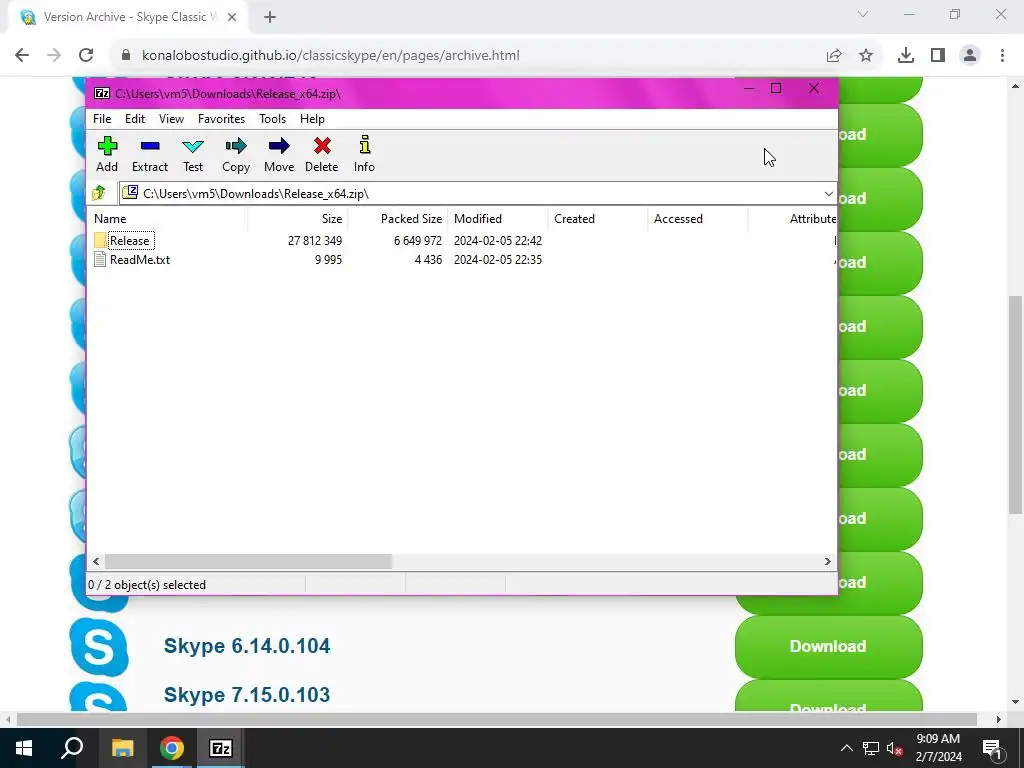Open File Explorer from taskbar
Viewport: 1024px width, 768px height.
click(122, 748)
